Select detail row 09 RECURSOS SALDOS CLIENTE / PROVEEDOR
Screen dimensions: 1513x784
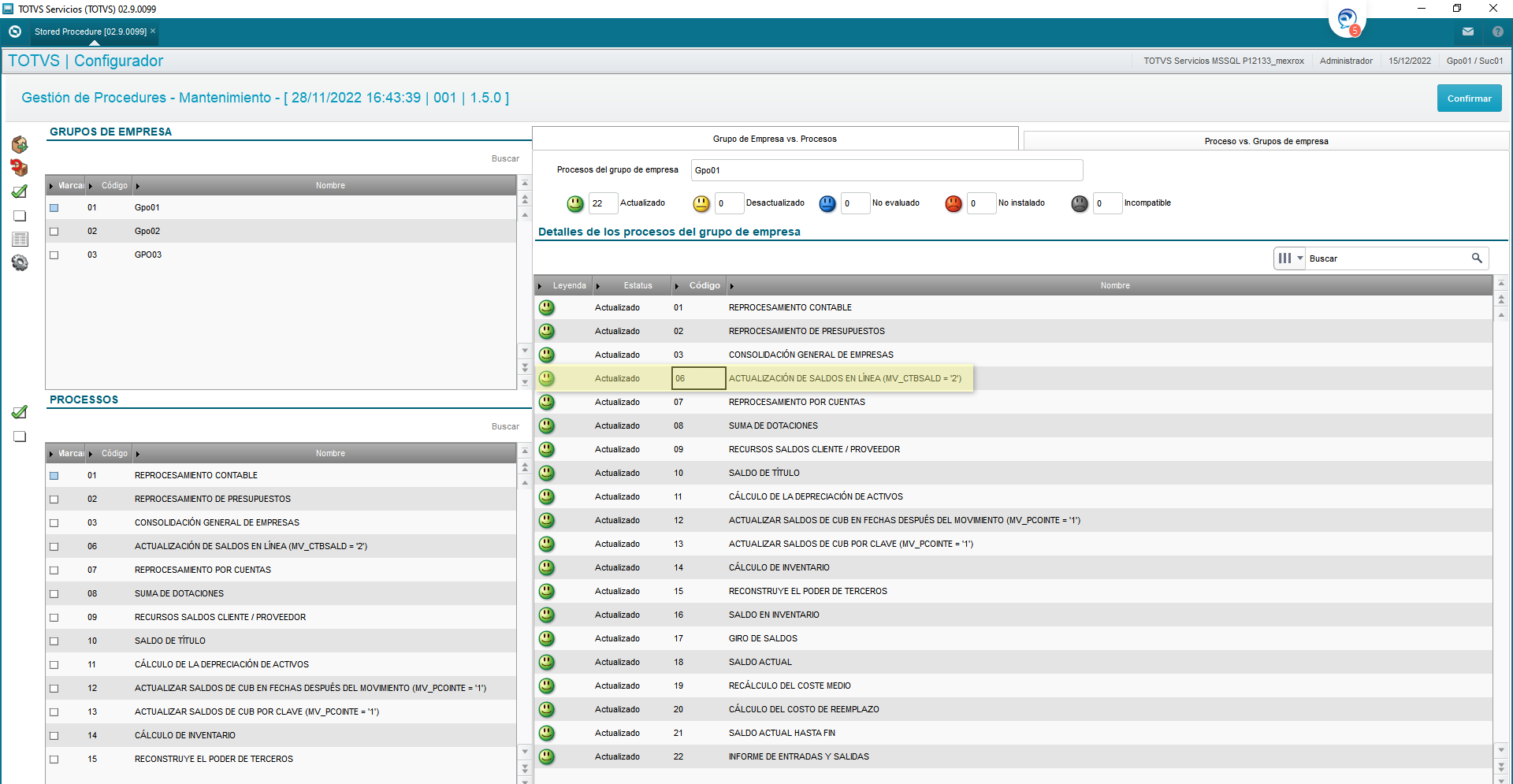(x=1013, y=449)
